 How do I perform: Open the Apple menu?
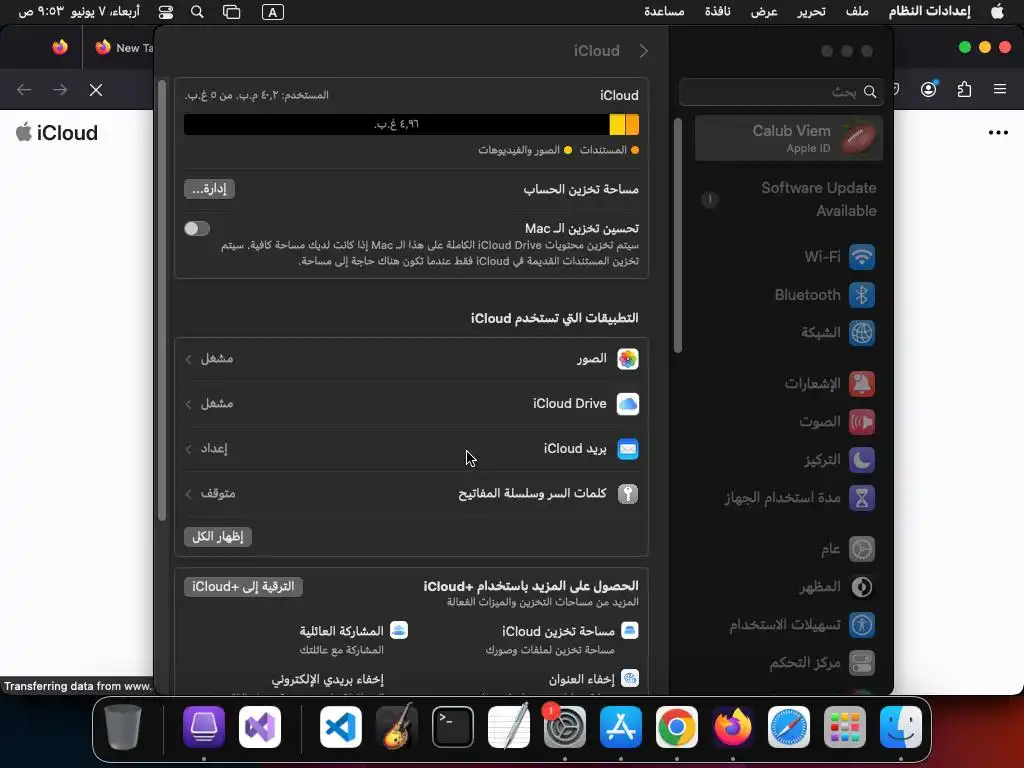pyautogui.click(x=997, y=12)
